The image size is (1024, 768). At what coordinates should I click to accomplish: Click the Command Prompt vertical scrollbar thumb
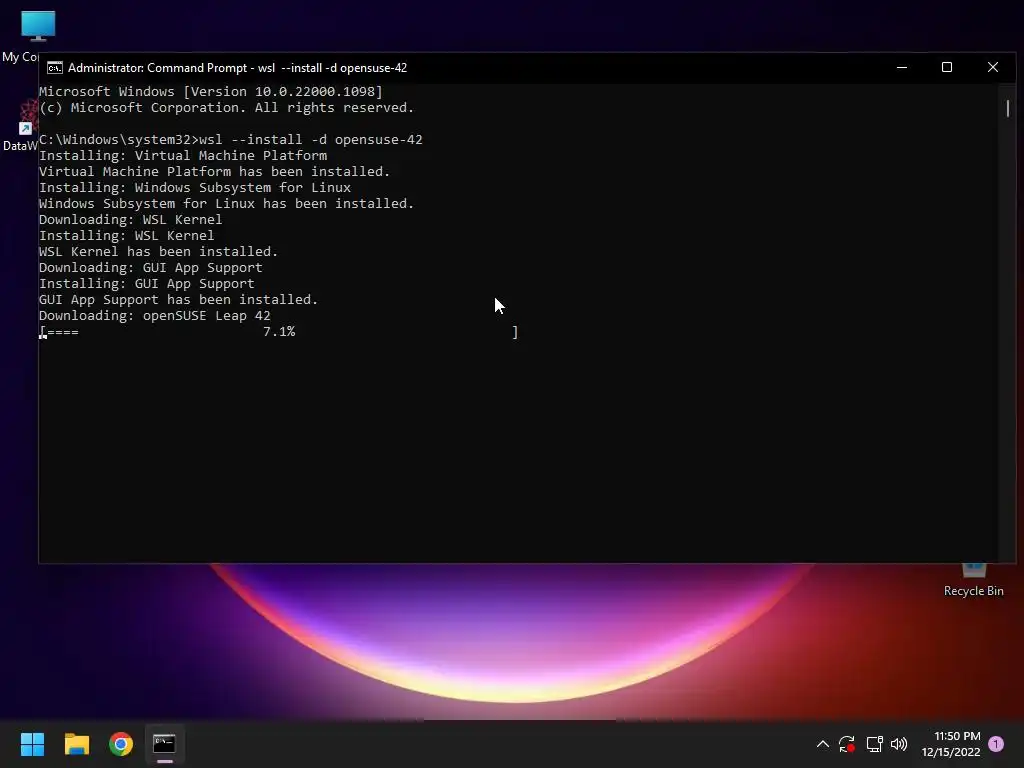[1008, 108]
